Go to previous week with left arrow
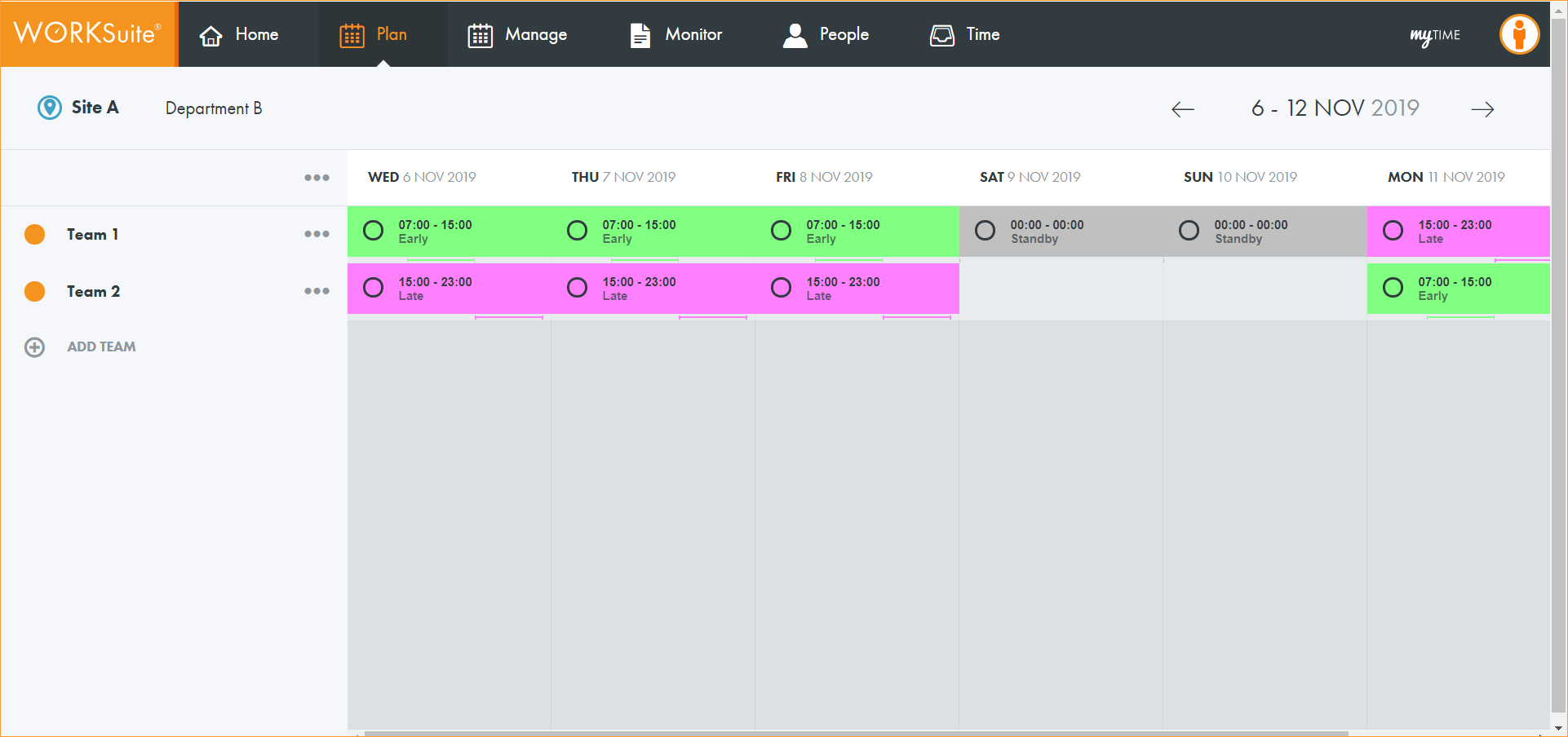The image size is (1568, 737). click(1182, 109)
